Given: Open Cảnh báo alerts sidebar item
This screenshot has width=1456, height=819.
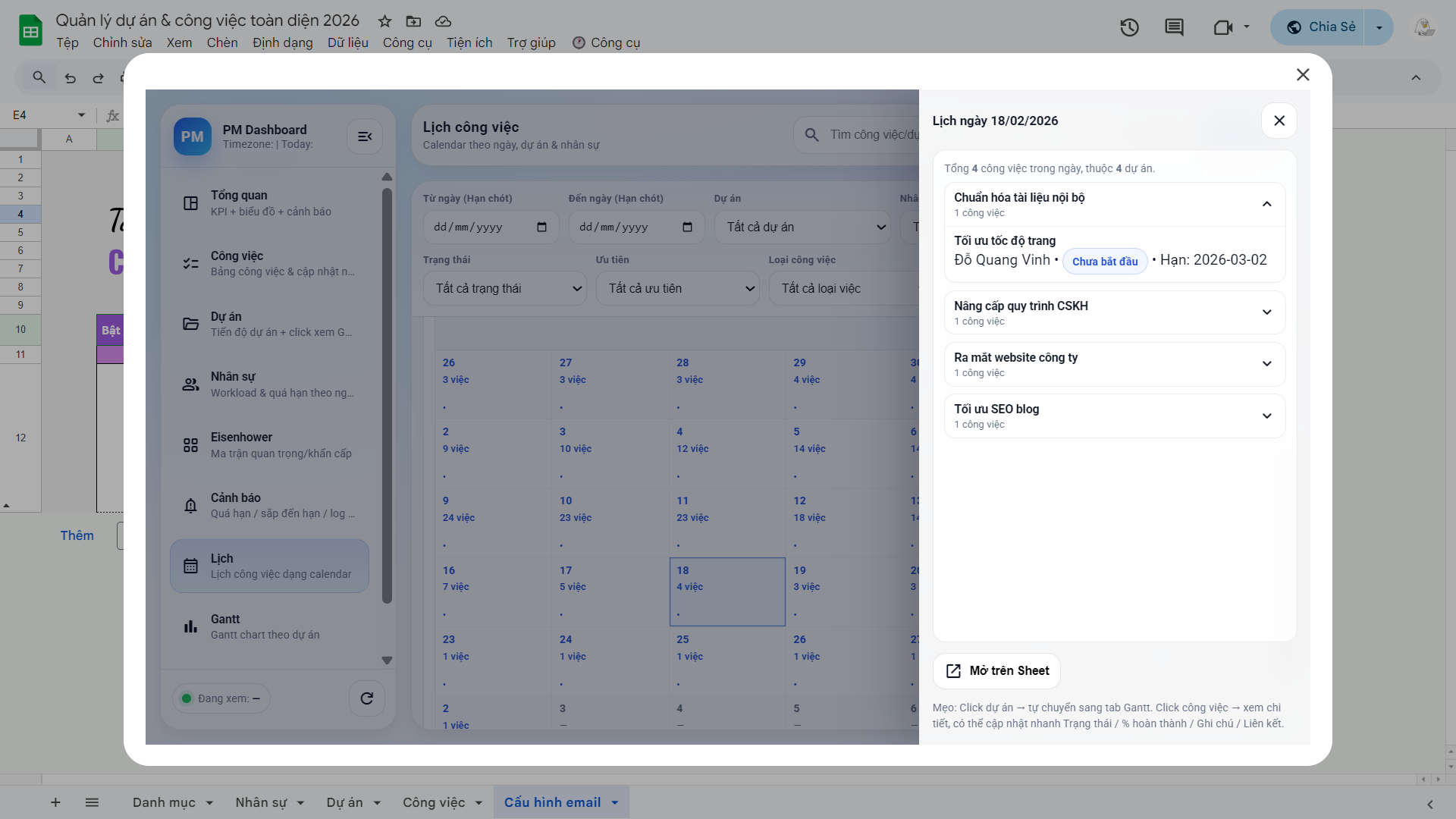Looking at the screenshot, I should pyautogui.click(x=269, y=506).
